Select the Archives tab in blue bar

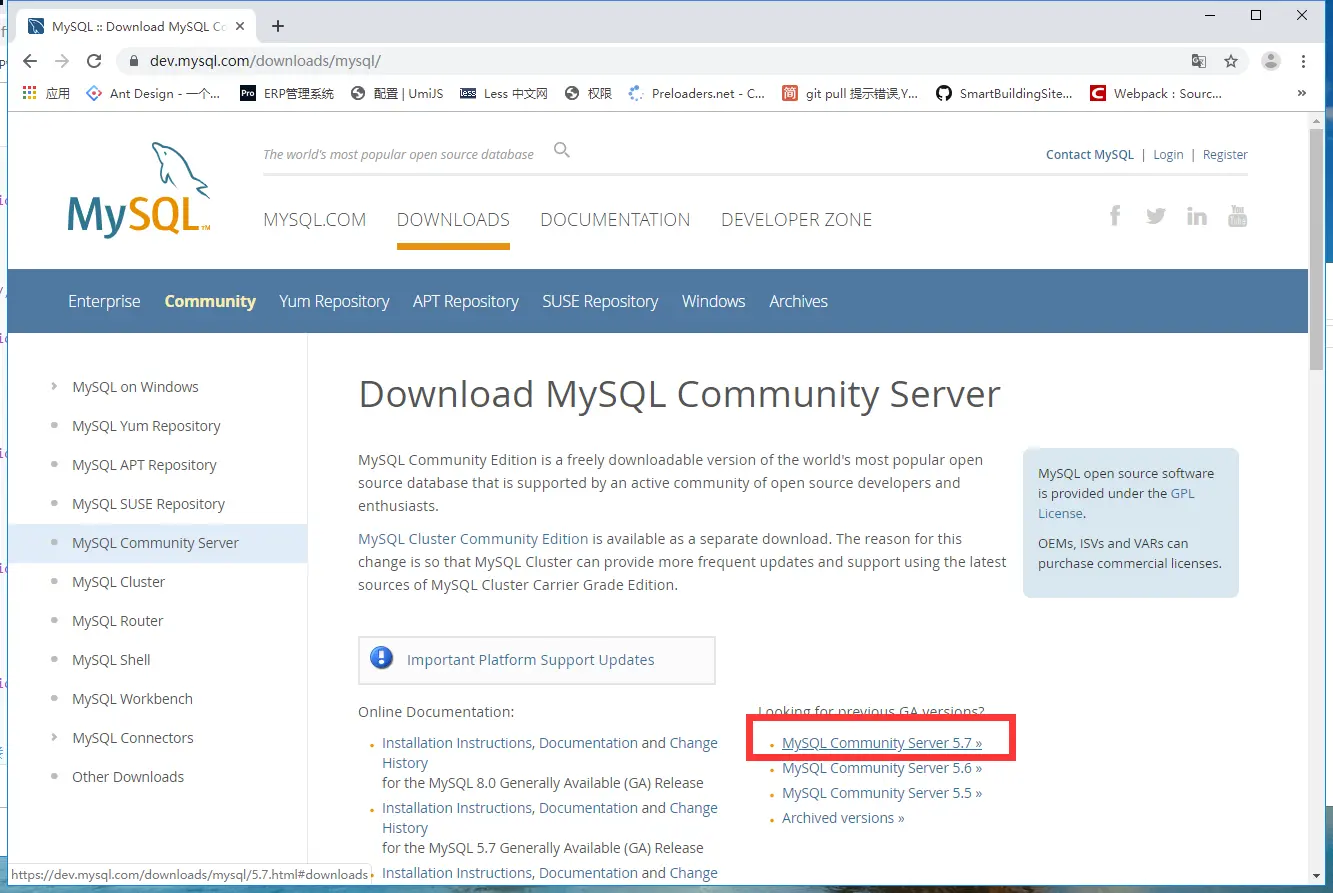(799, 301)
